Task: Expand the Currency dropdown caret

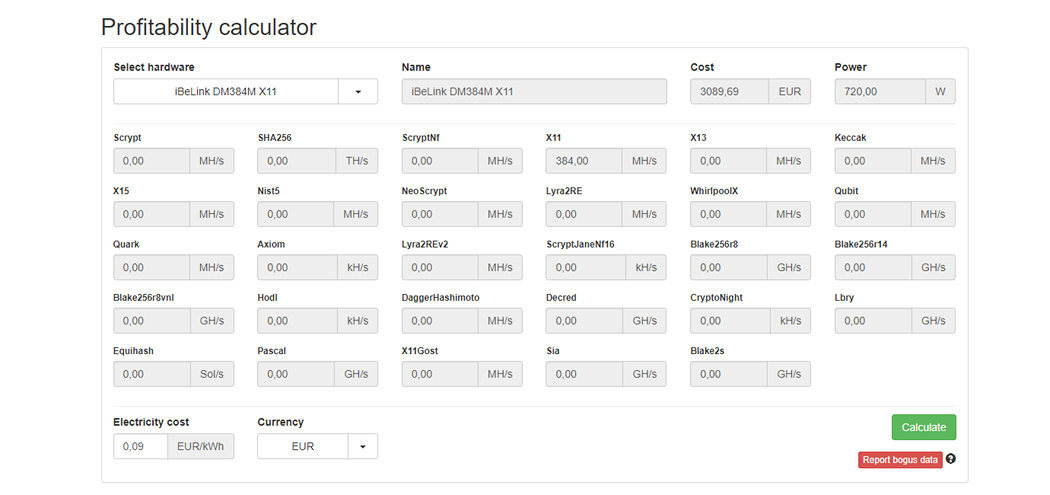Action: 363,446
